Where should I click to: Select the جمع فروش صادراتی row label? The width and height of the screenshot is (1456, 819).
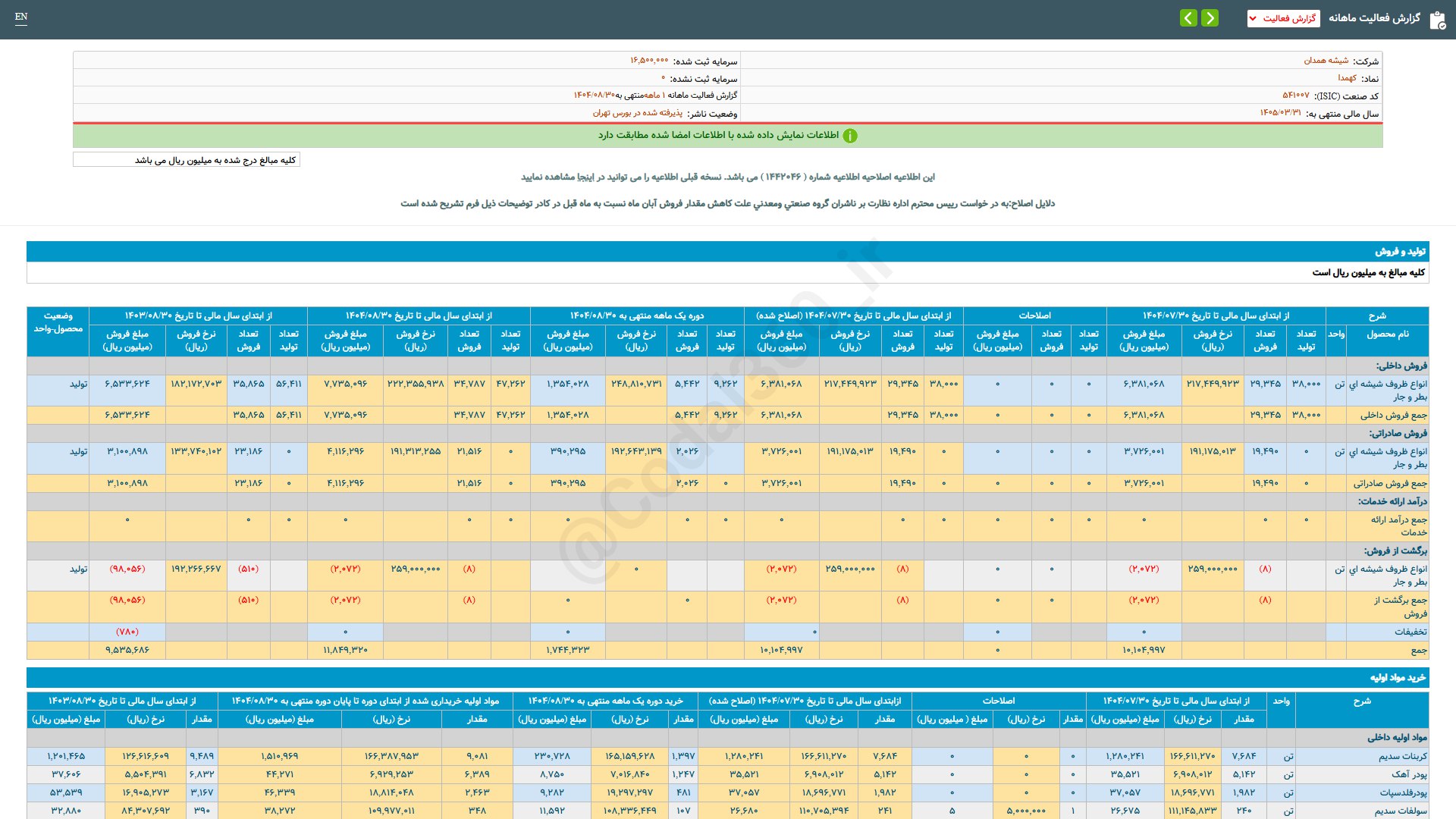[1389, 483]
